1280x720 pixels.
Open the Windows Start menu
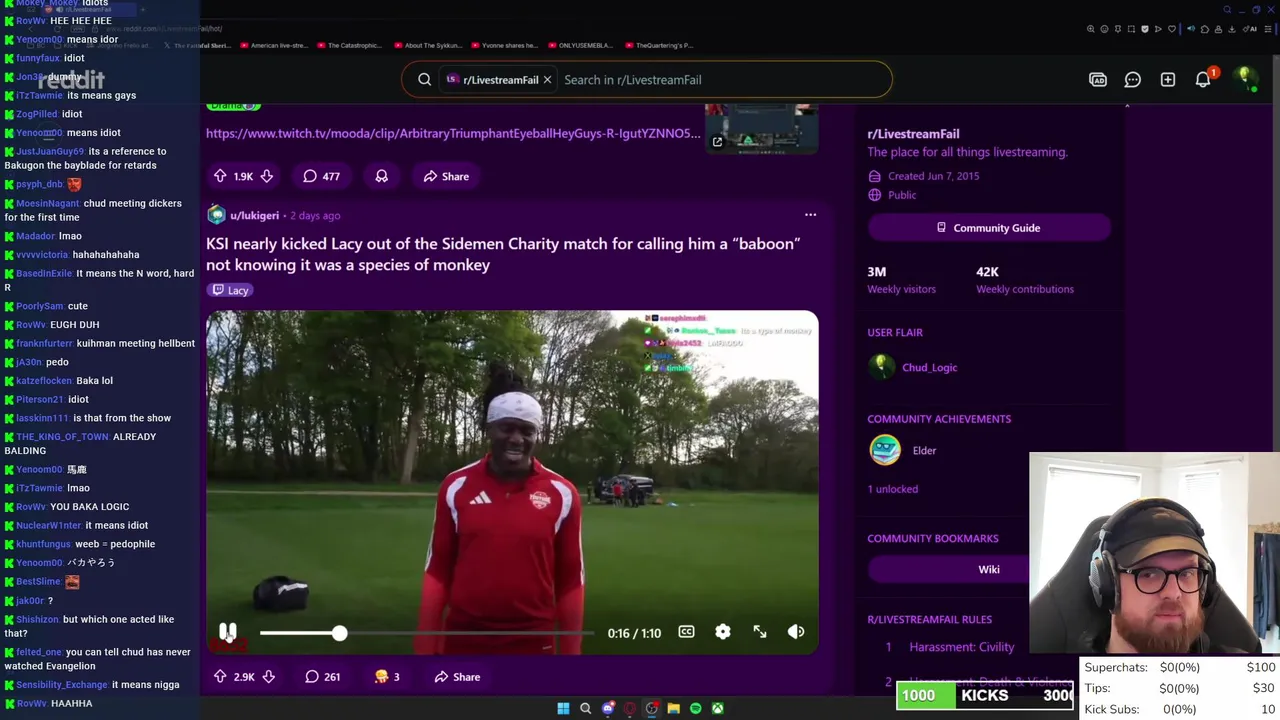click(563, 708)
